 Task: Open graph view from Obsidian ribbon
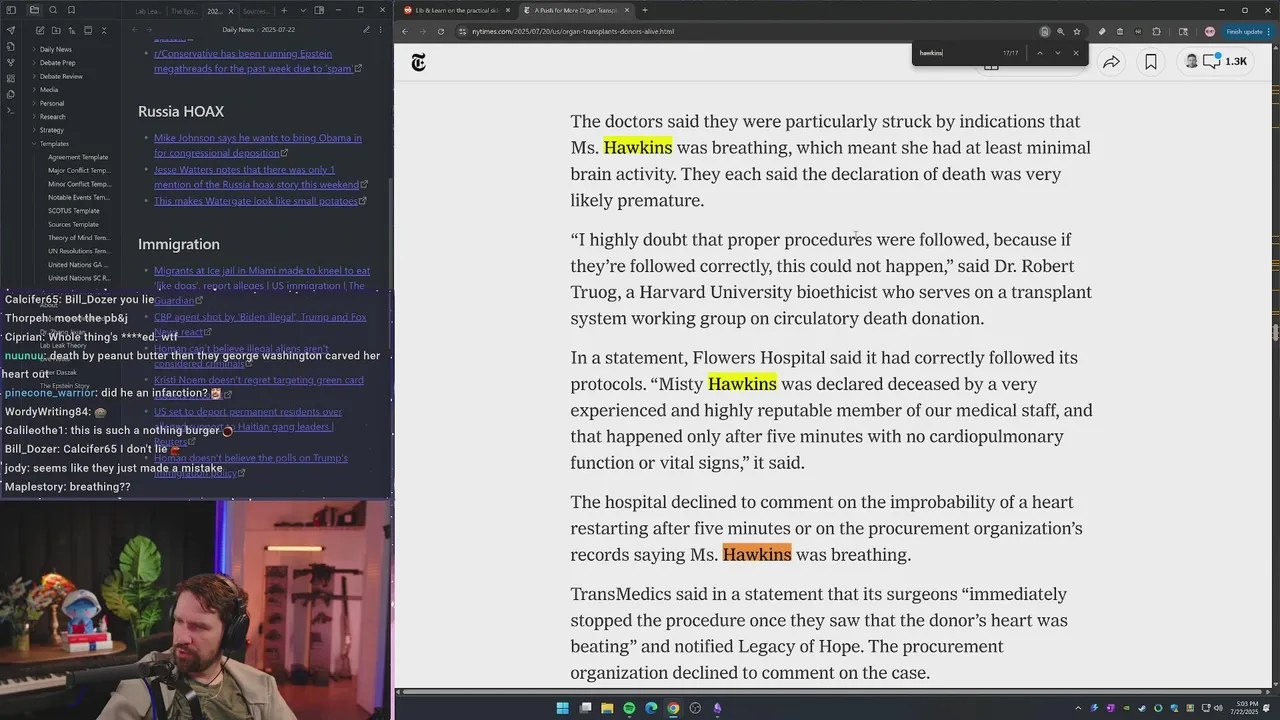(x=11, y=62)
